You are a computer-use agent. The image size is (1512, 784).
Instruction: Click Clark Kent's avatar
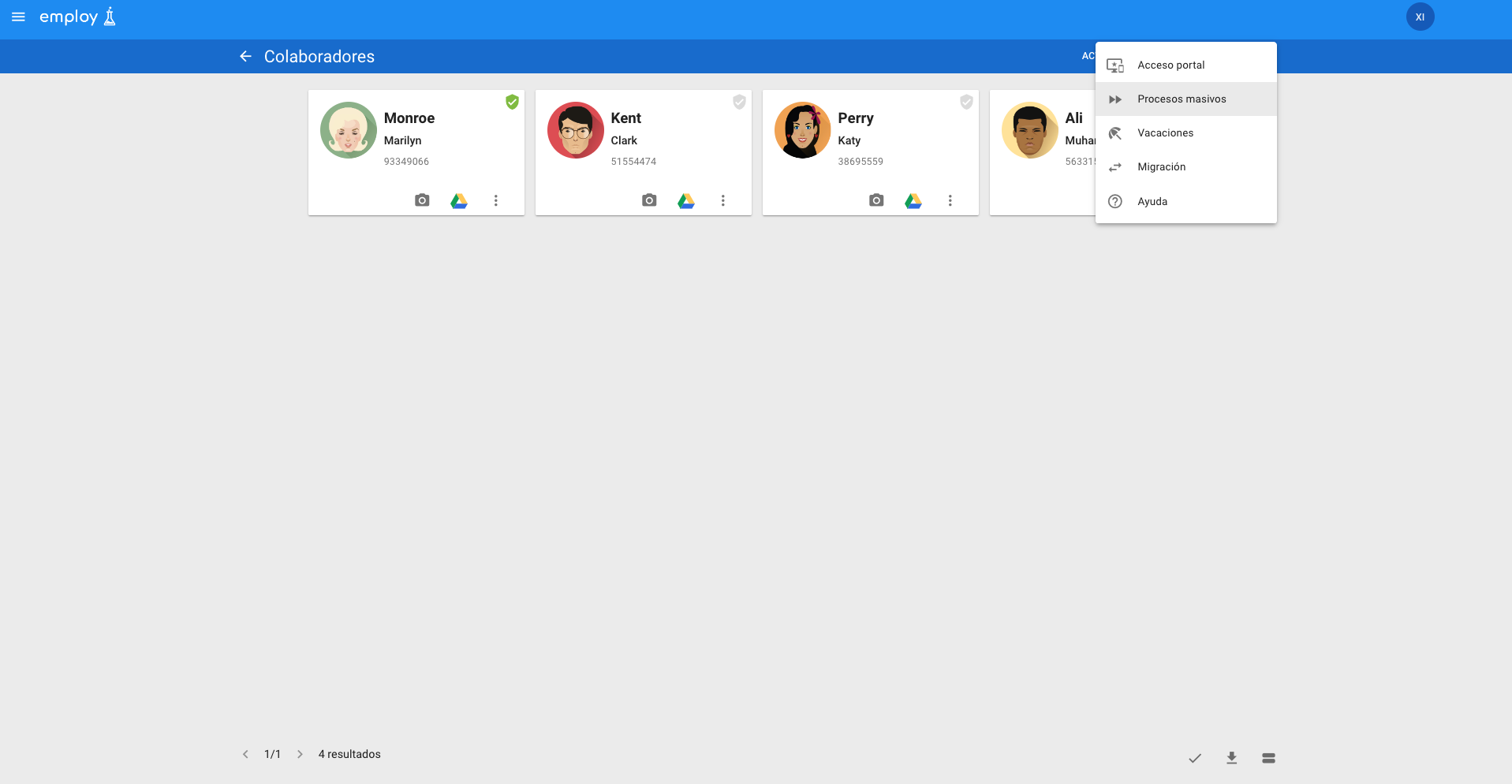[576, 130]
